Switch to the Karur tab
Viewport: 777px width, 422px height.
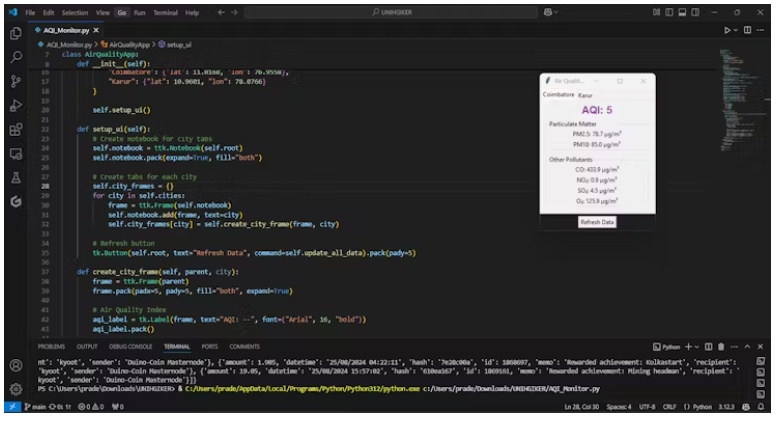tap(585, 95)
